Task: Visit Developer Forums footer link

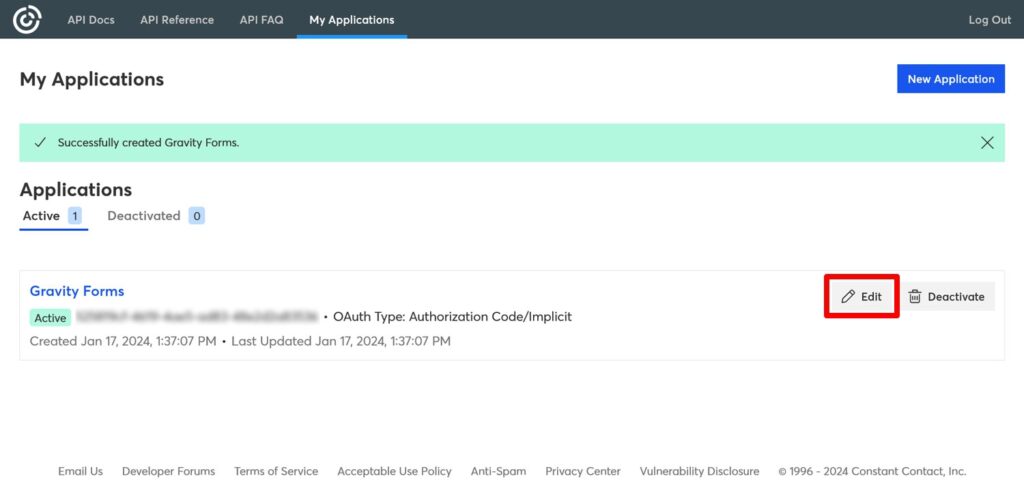Action: 168,471
